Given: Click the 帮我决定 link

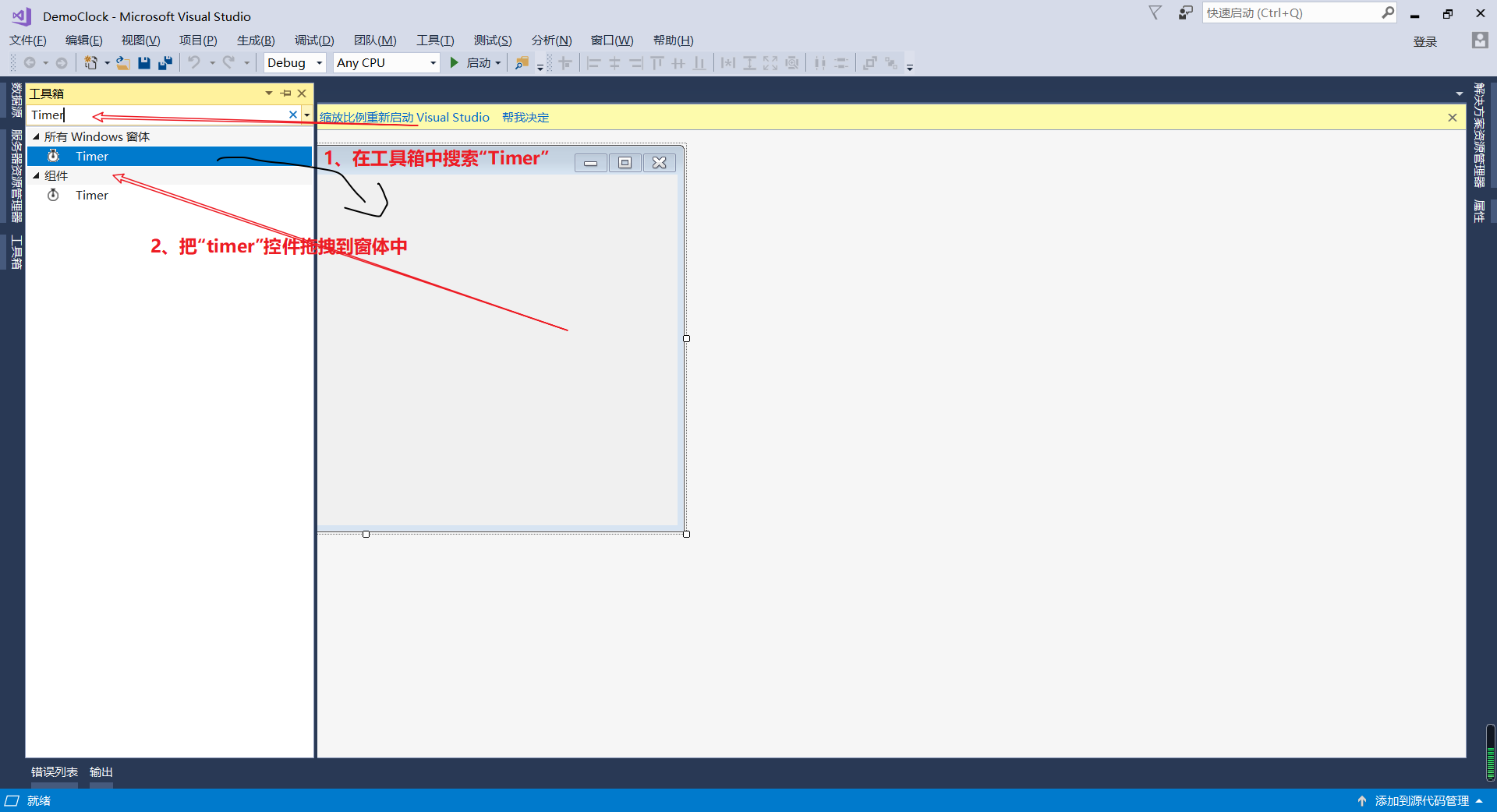Looking at the screenshot, I should pos(526,118).
